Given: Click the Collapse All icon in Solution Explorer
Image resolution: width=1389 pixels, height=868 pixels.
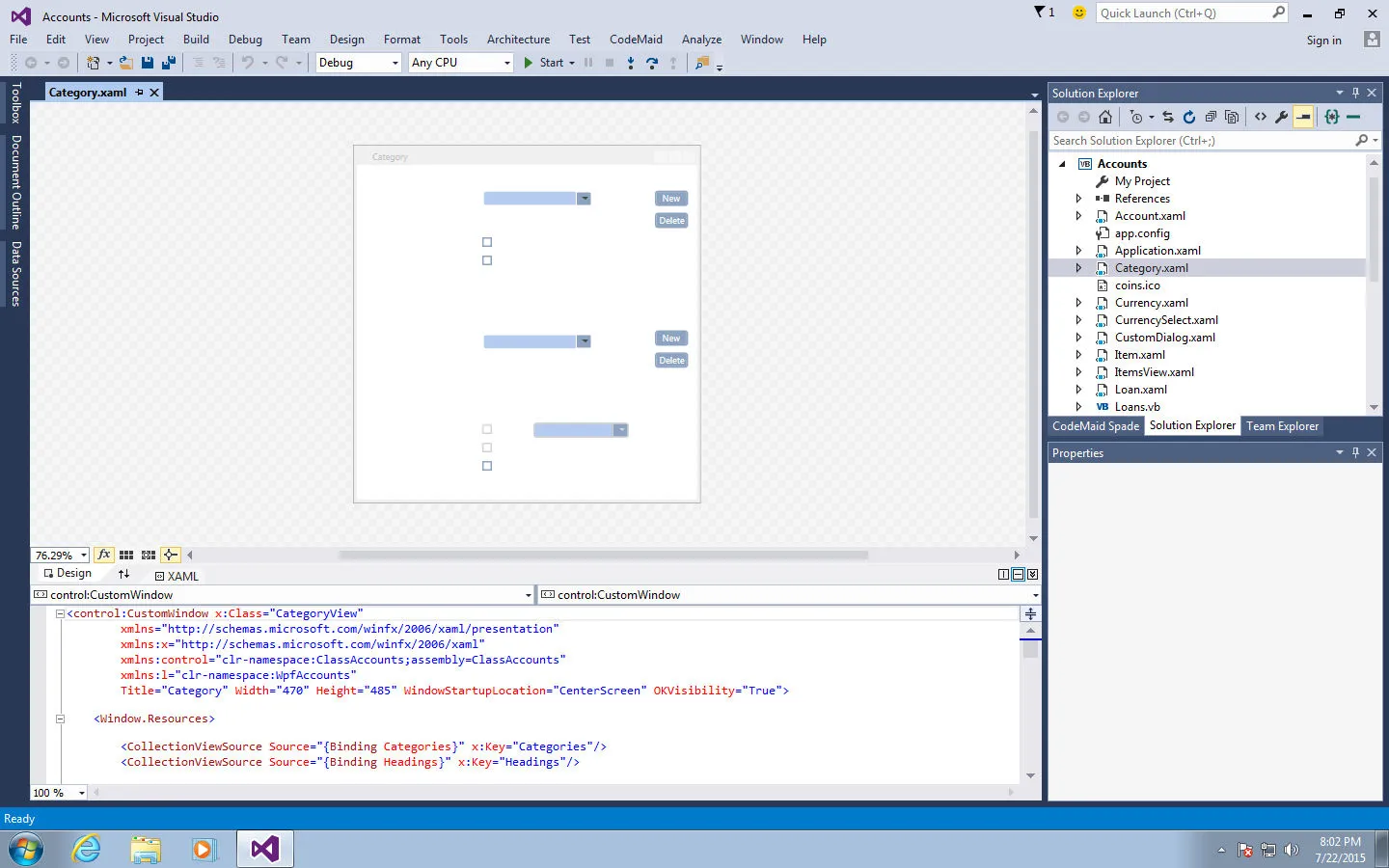Looking at the screenshot, I should click(x=1211, y=117).
